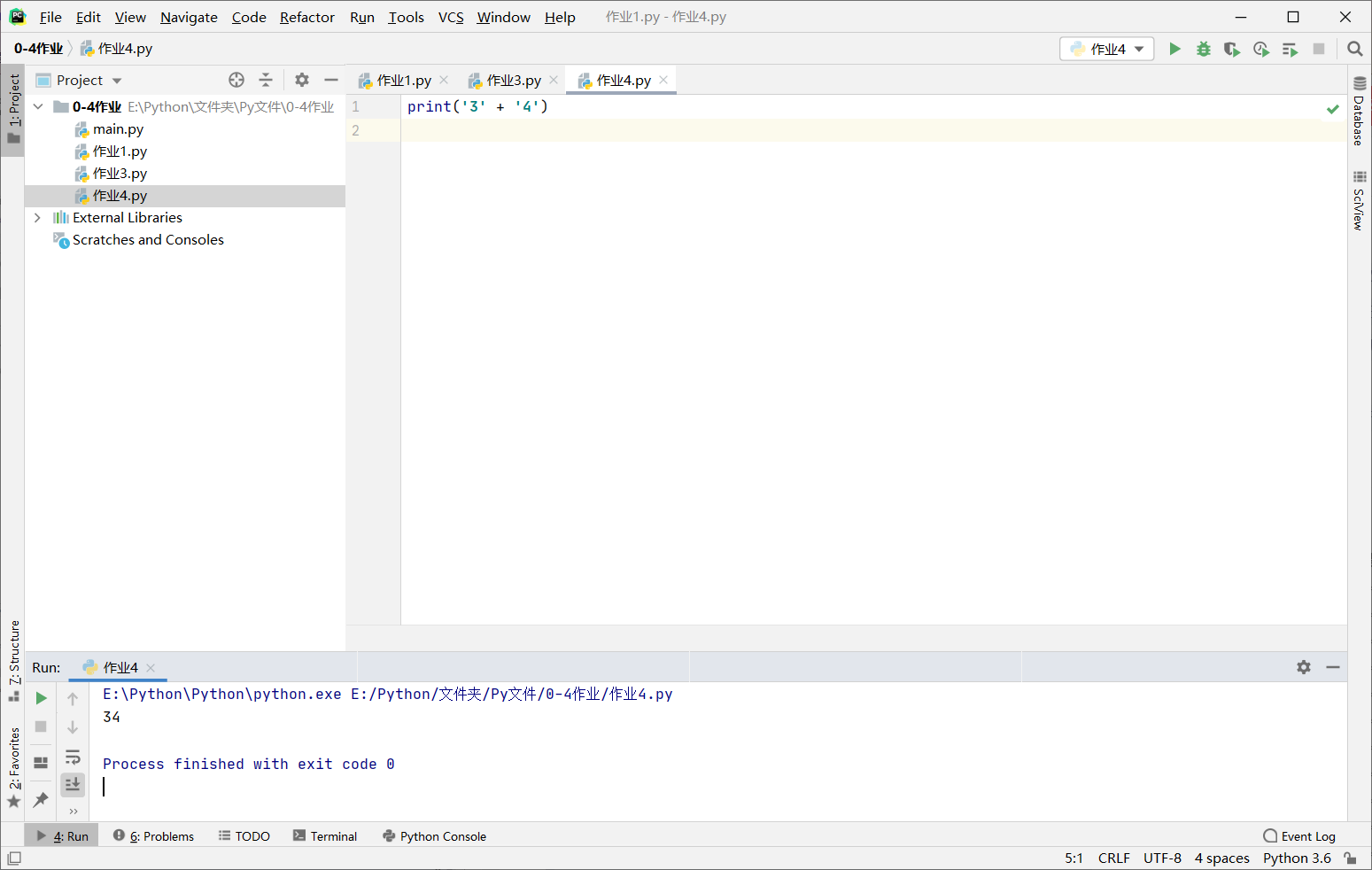Image resolution: width=1372 pixels, height=870 pixels.
Task: Close the 作业4 run tab
Action: (151, 668)
